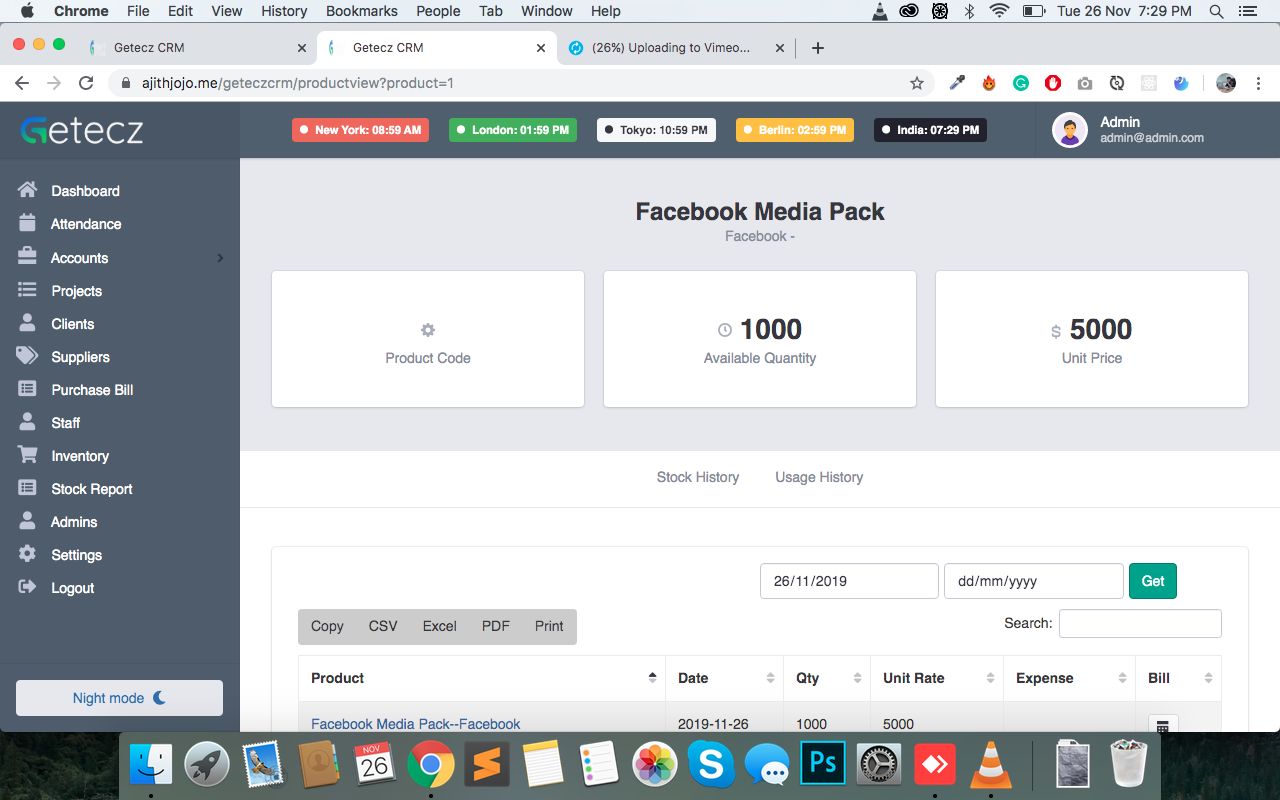The image size is (1280, 800).
Task: Open the Admin profile avatar menu
Action: point(1070,130)
